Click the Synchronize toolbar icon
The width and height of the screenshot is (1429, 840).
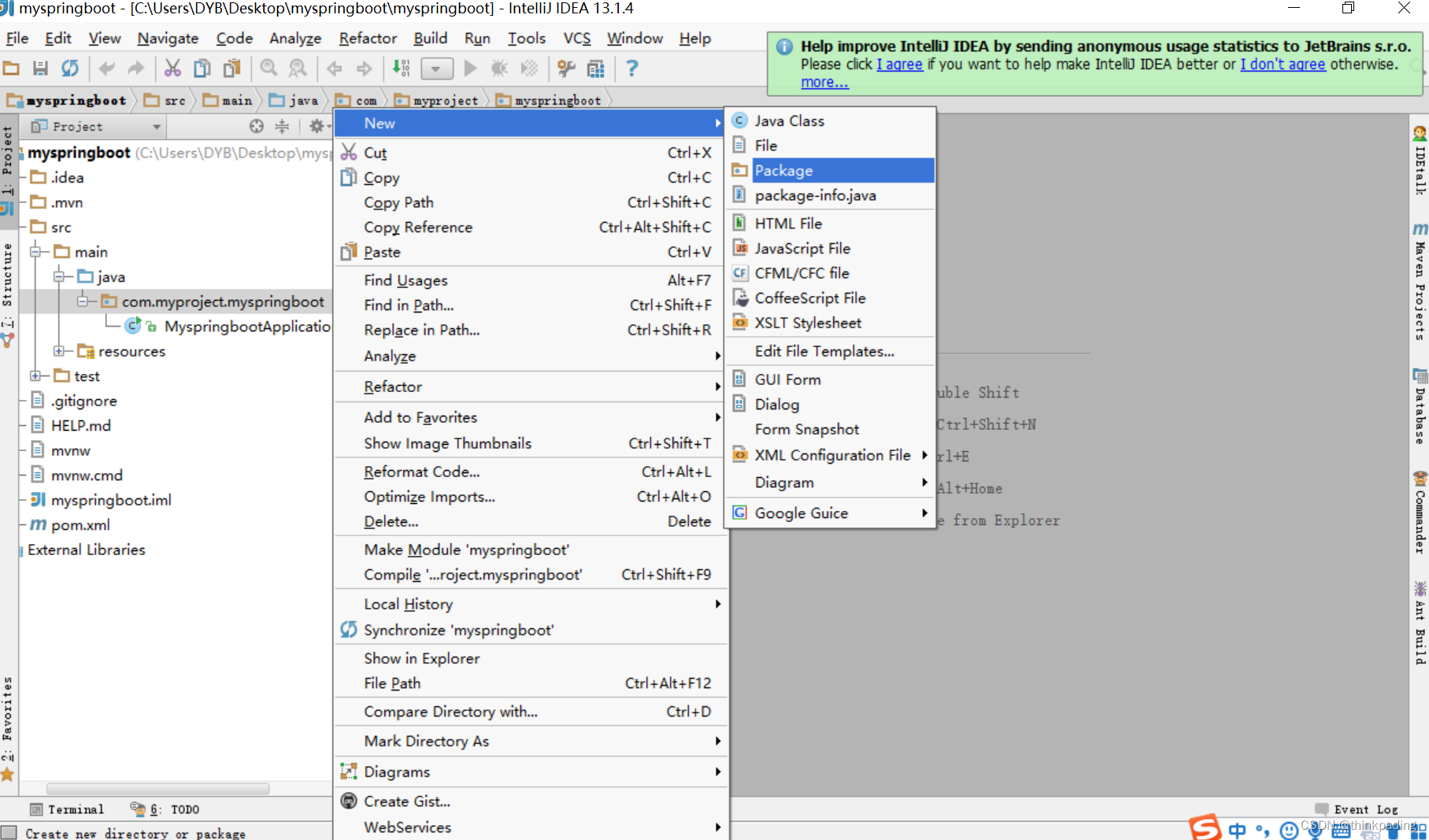point(70,68)
